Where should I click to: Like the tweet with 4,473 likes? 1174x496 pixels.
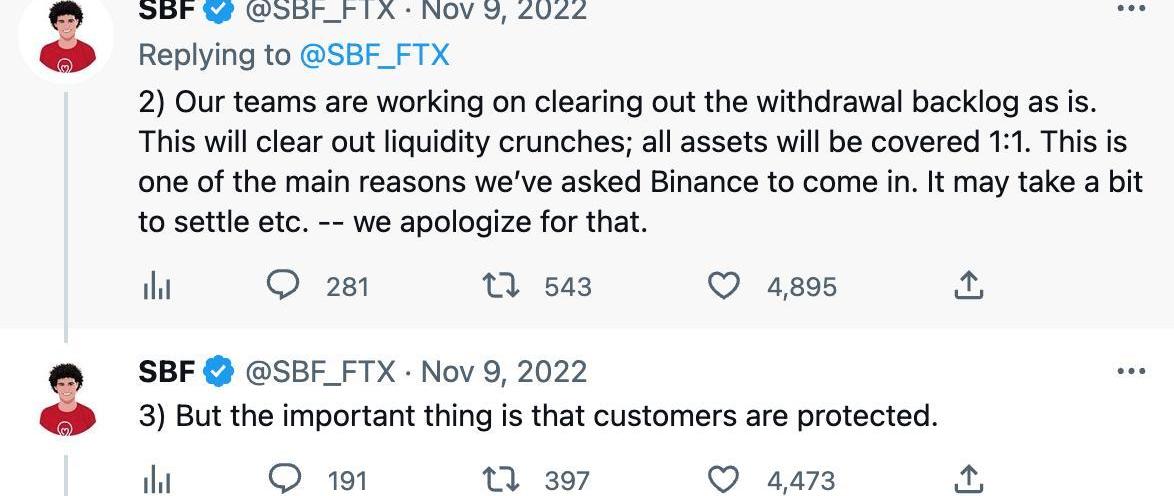click(724, 479)
